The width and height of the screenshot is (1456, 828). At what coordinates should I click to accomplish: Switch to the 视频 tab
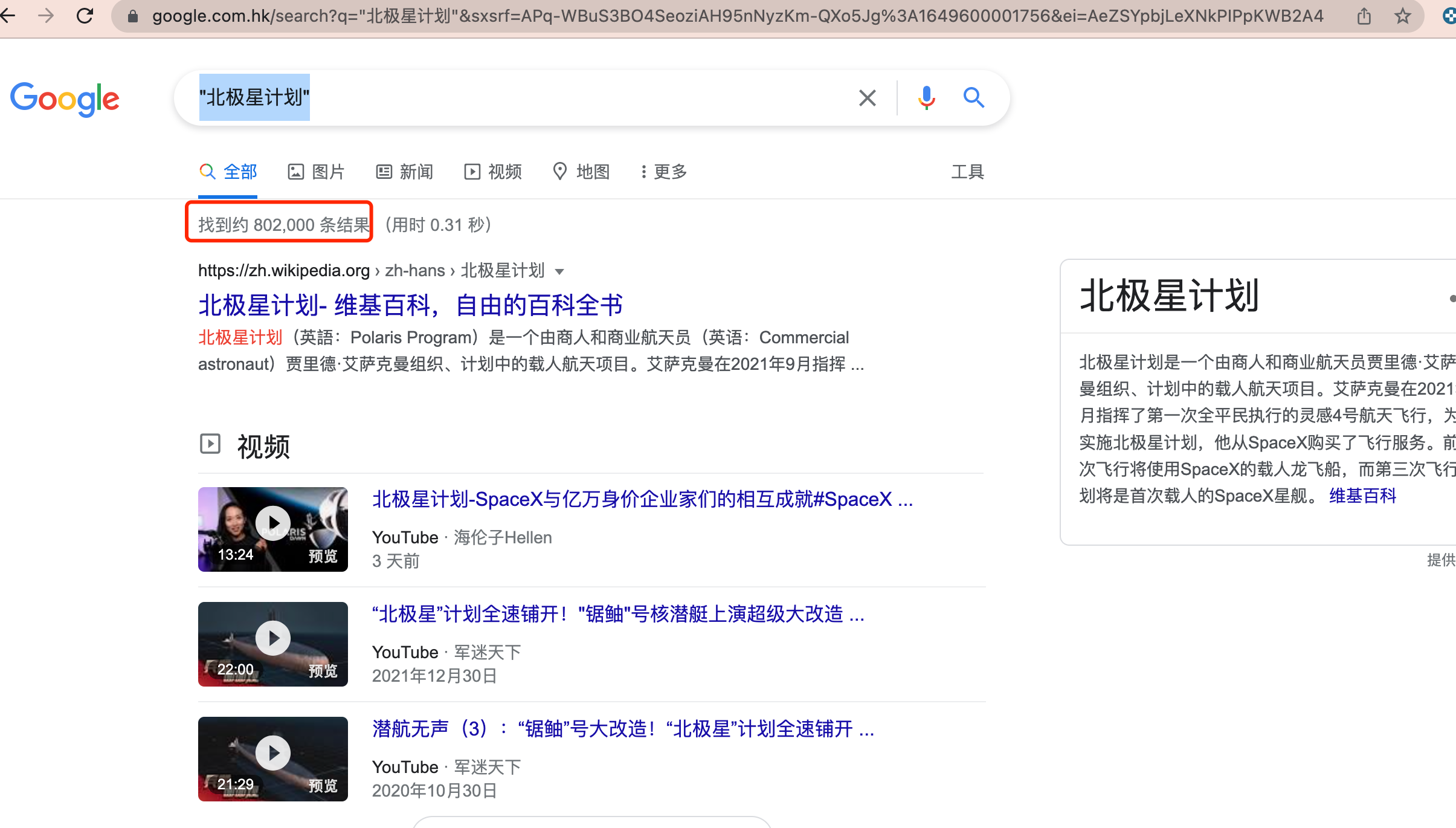tap(493, 172)
